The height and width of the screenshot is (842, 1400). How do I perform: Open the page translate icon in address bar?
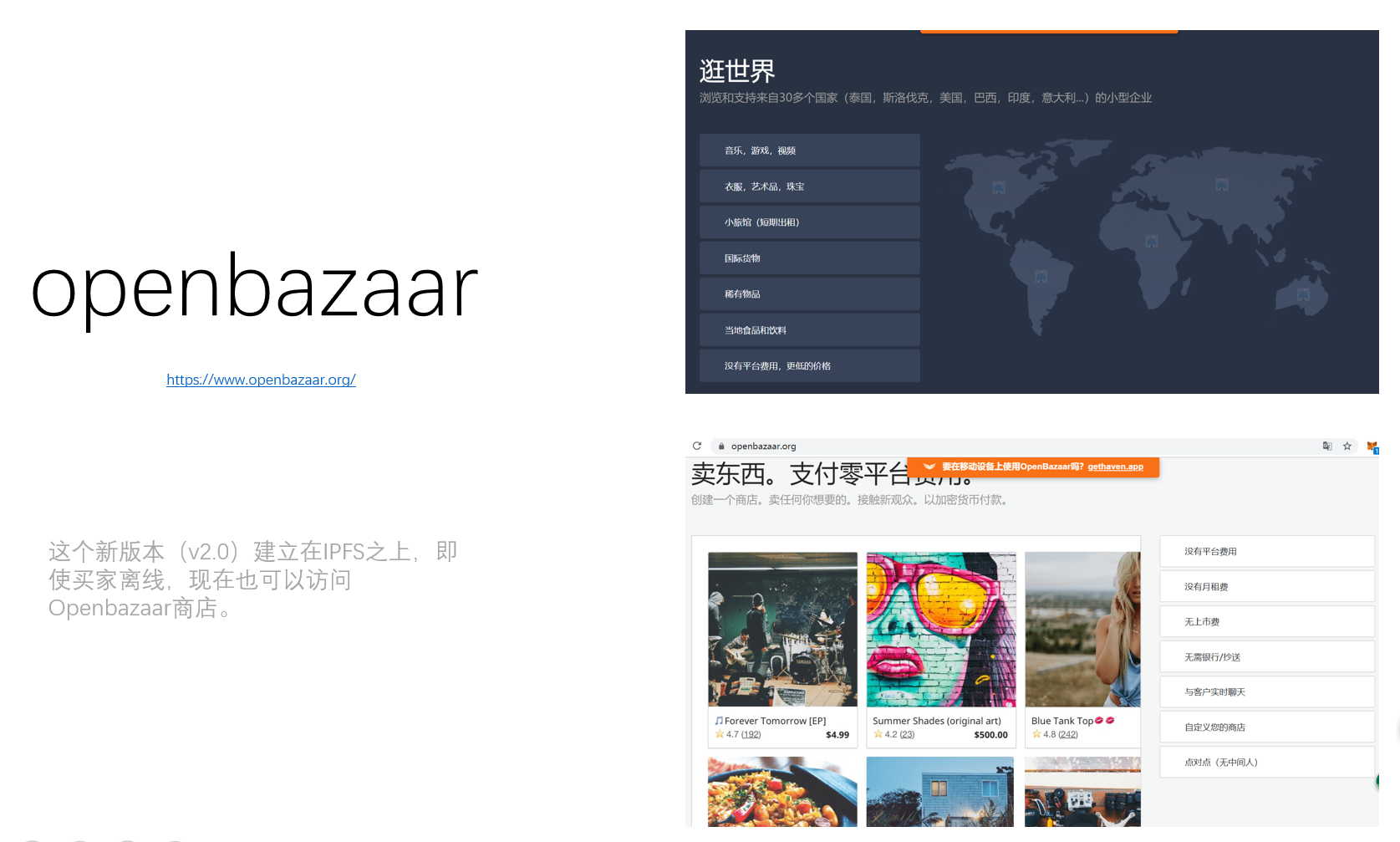tap(1327, 447)
